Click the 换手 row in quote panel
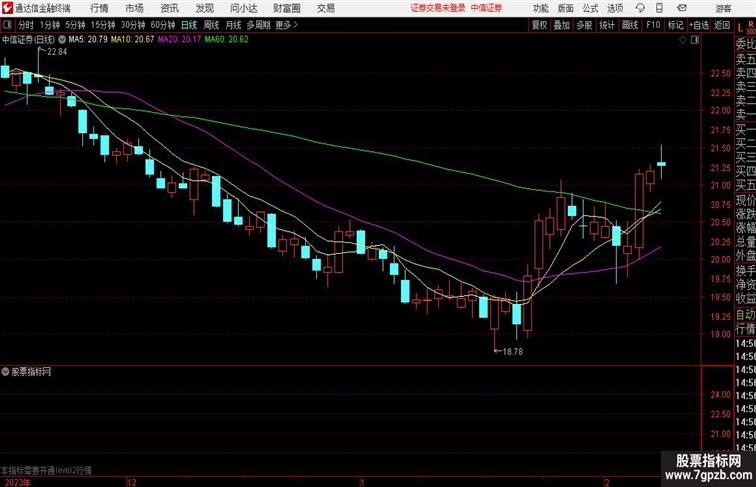The width and height of the screenshot is (756, 487). (x=745, y=271)
